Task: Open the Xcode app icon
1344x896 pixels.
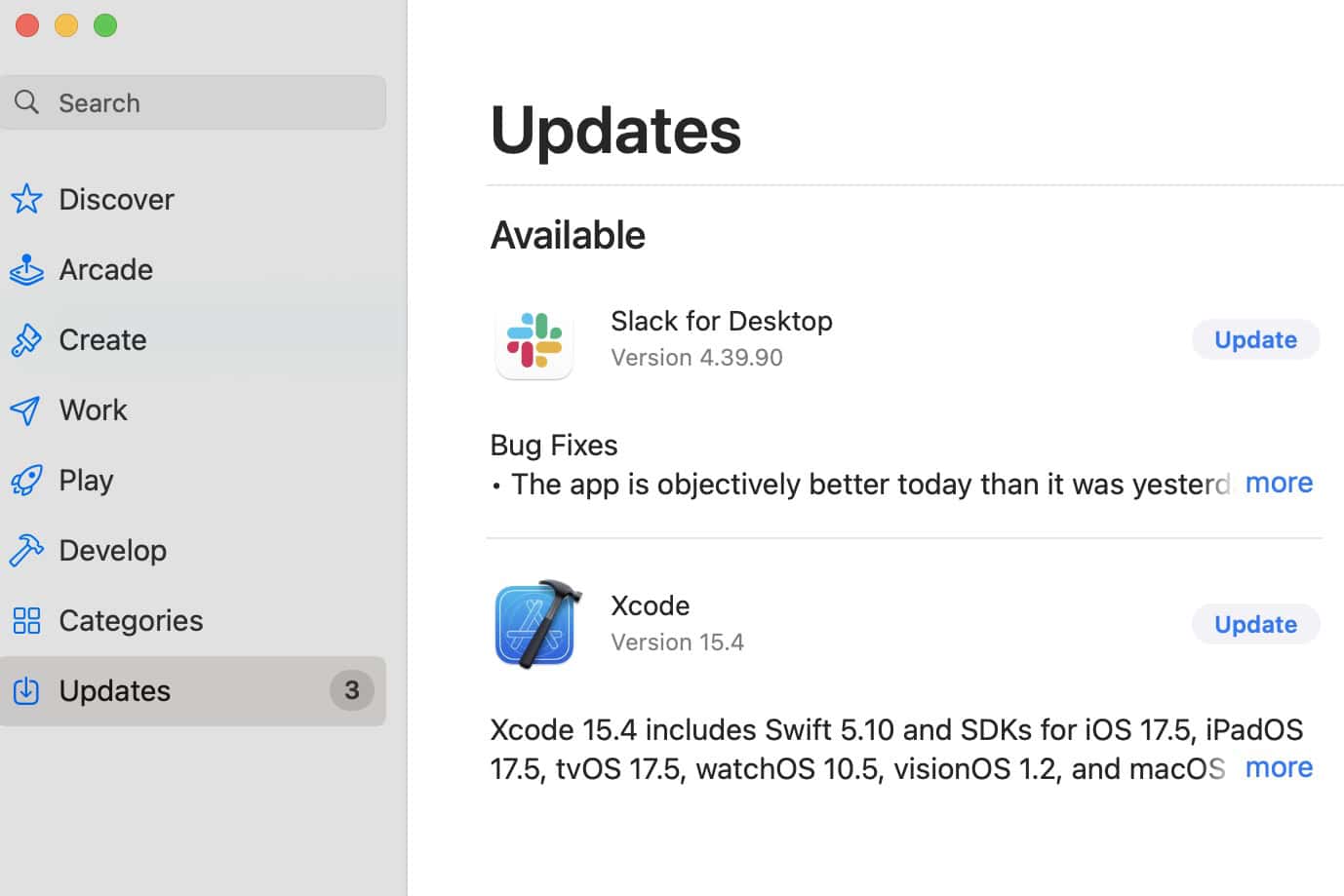Action: pos(536,625)
